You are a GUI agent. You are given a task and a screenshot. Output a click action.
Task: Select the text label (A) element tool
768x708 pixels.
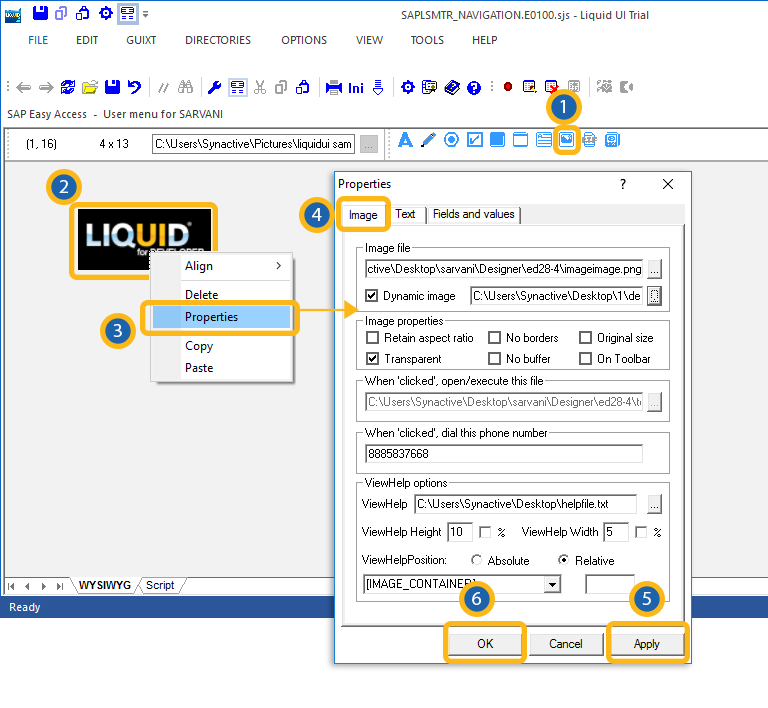405,140
